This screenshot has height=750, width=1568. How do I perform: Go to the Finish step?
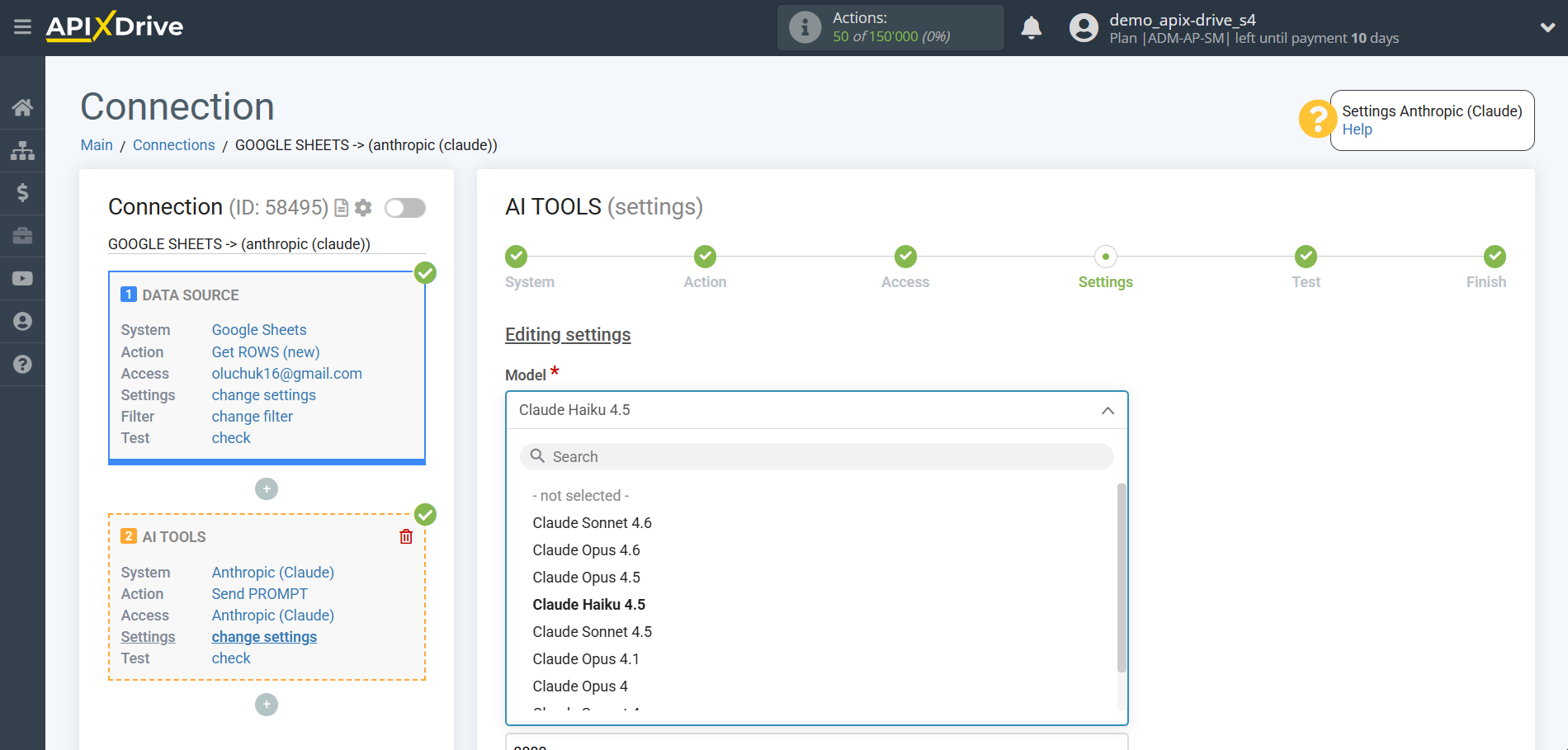(1495, 257)
